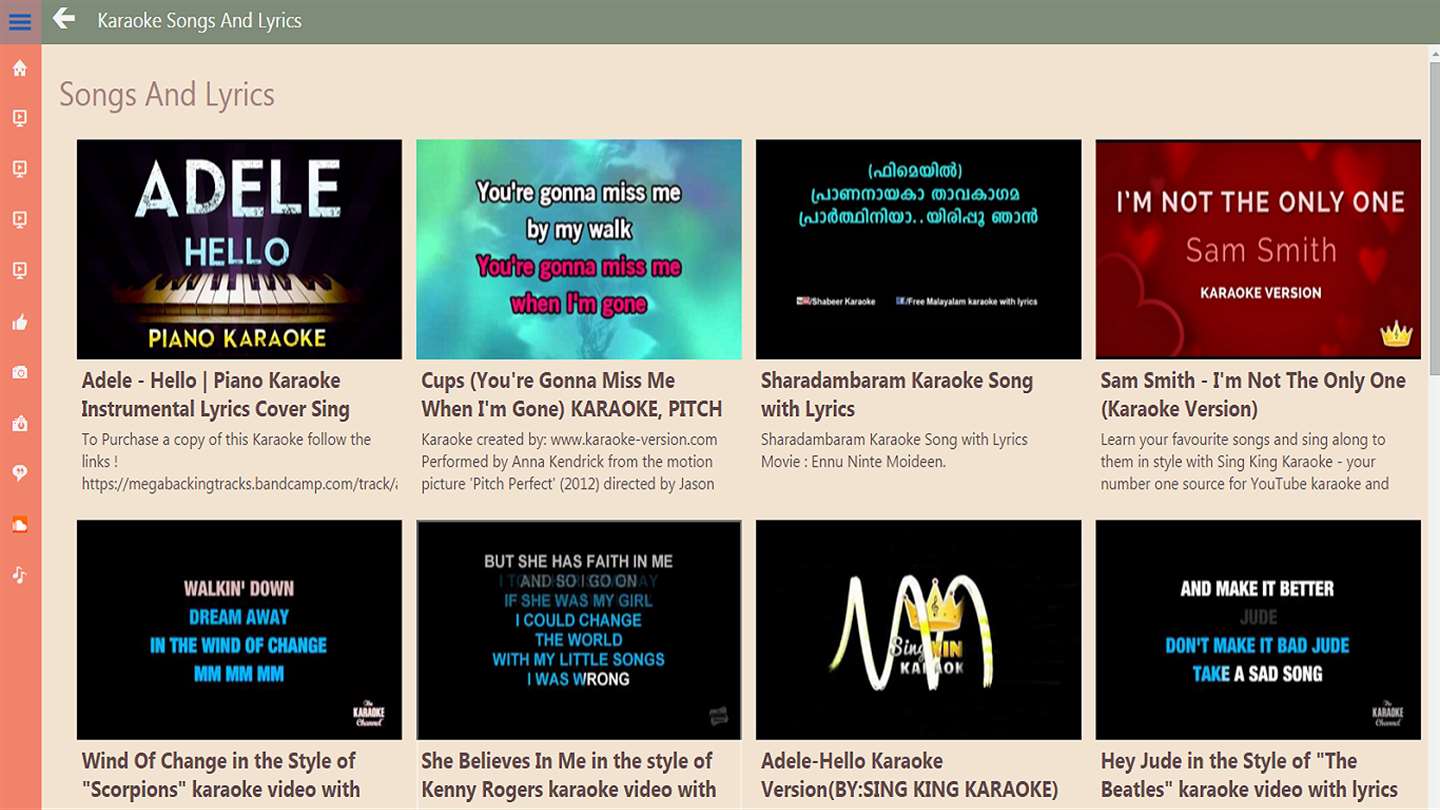Click the vertical scrollbar on the right edge
Viewport: 1440px width, 810px height.
tap(1434, 427)
